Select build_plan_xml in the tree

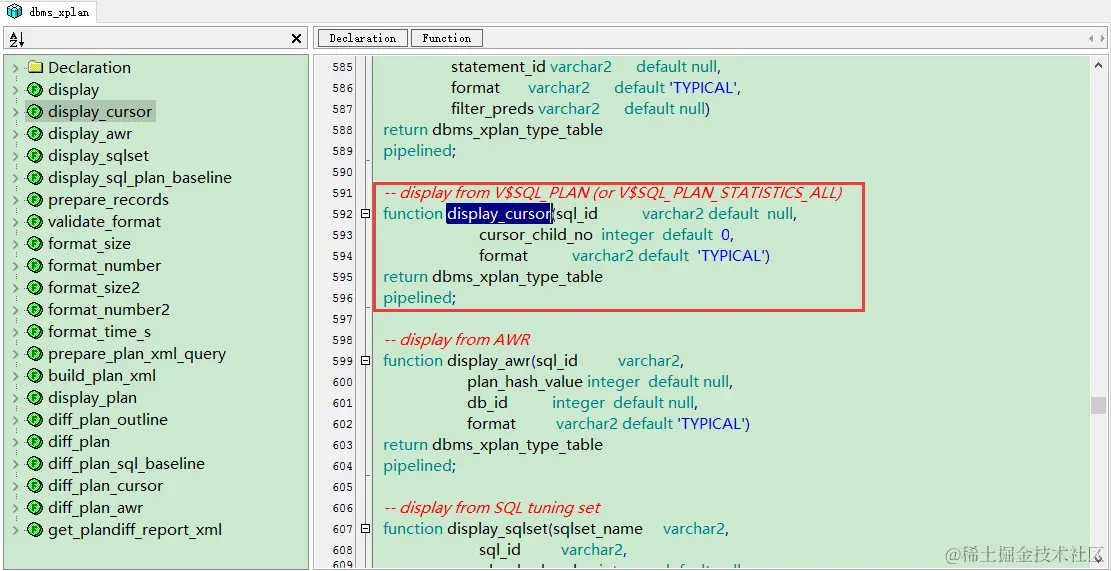click(102, 375)
